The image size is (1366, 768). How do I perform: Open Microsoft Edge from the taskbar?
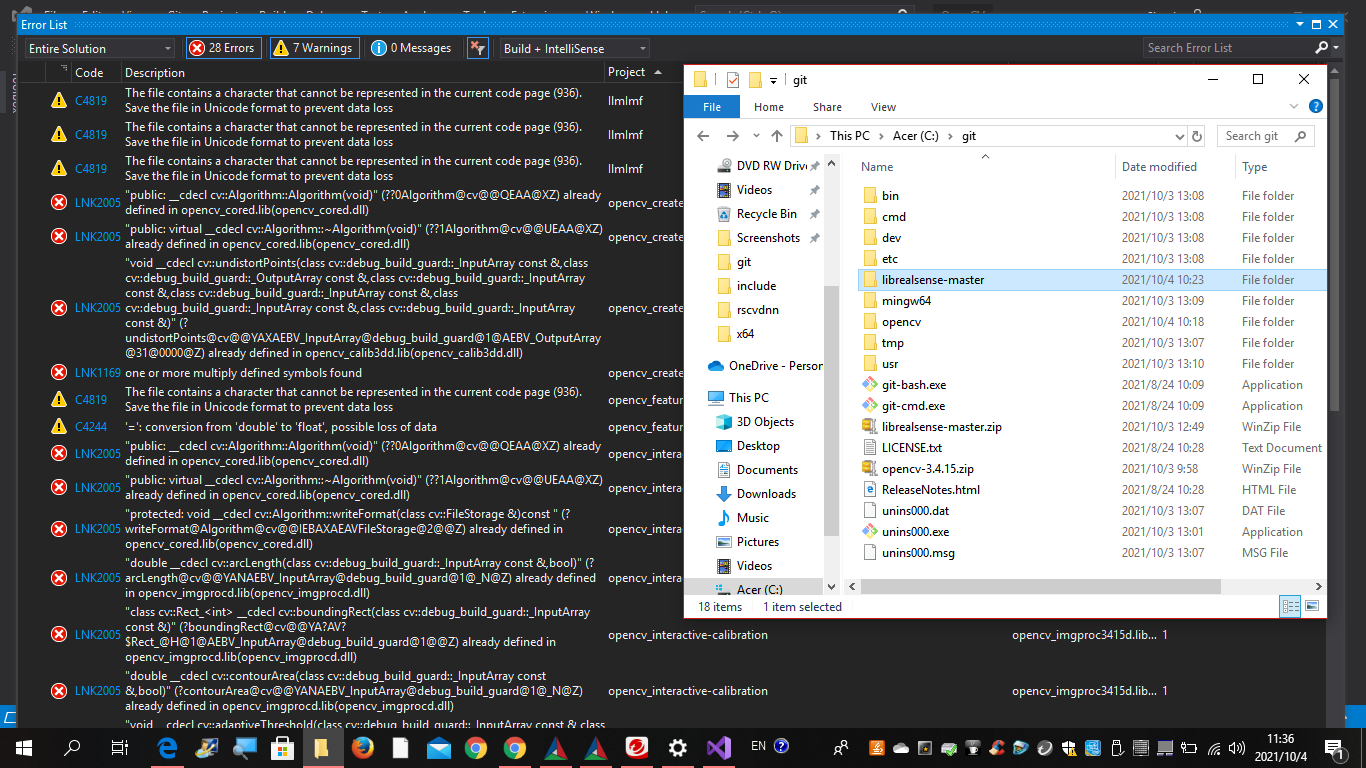click(x=167, y=747)
